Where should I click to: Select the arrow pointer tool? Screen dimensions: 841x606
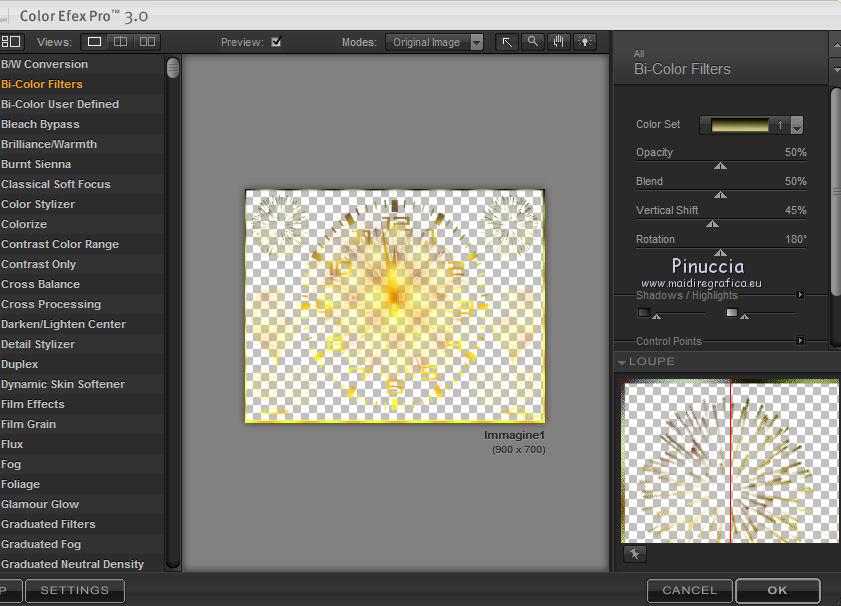click(x=507, y=42)
